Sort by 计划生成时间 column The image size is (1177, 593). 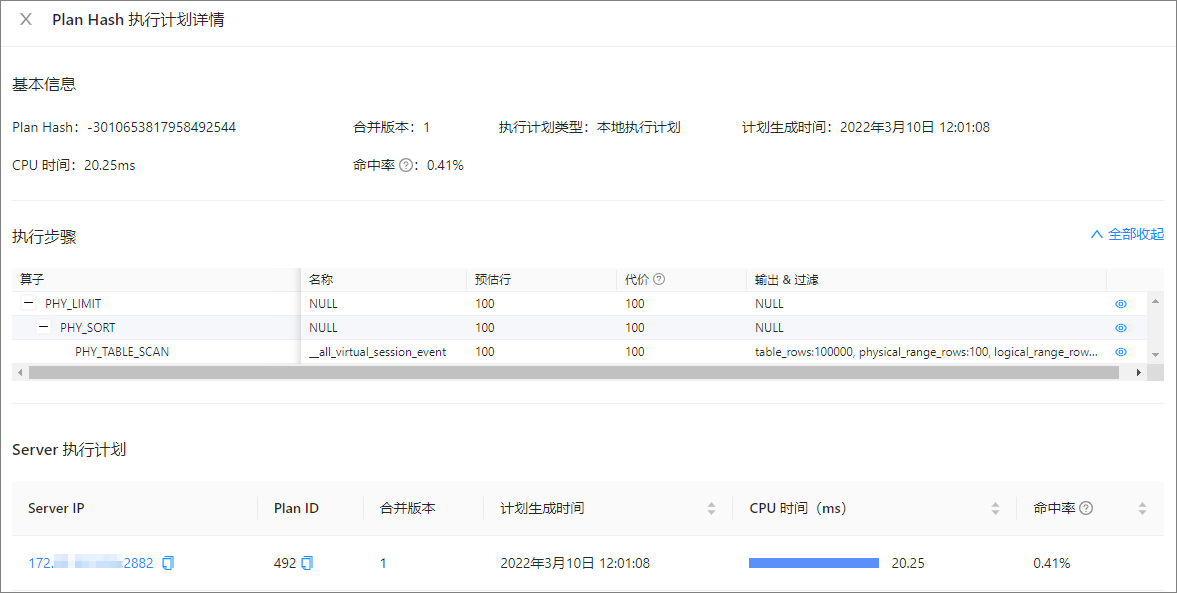[711, 508]
